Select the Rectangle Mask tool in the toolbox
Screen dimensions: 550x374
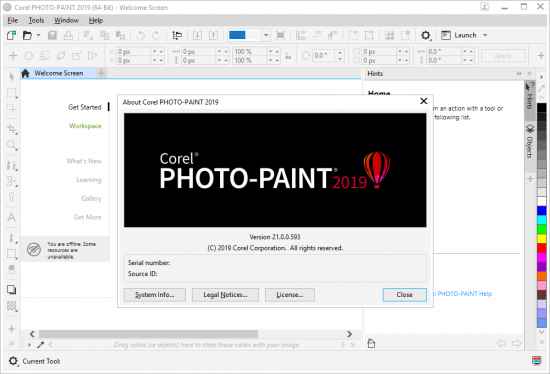pos(12,93)
